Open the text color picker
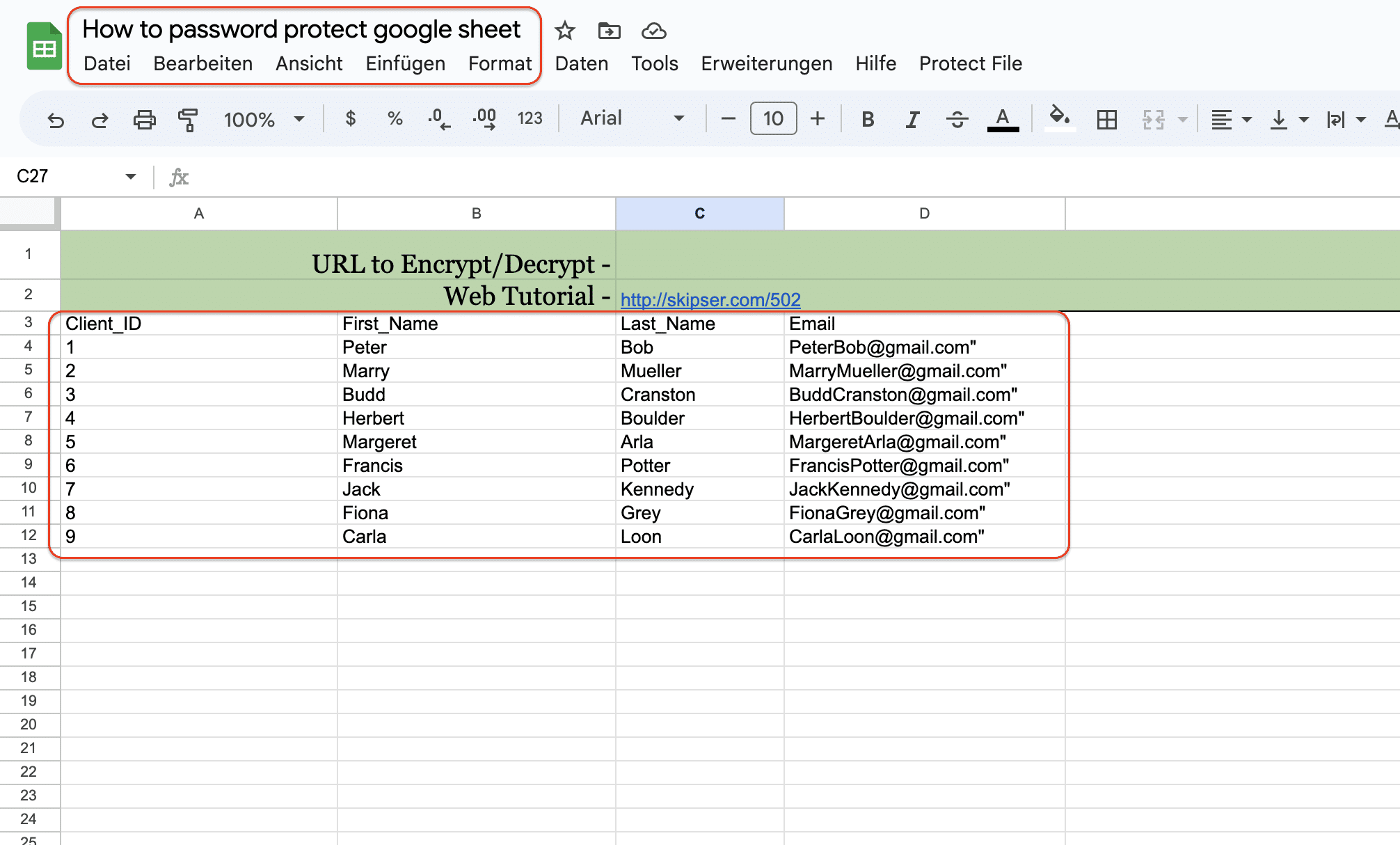Viewport: 1400px width, 845px height. pos(1002,119)
